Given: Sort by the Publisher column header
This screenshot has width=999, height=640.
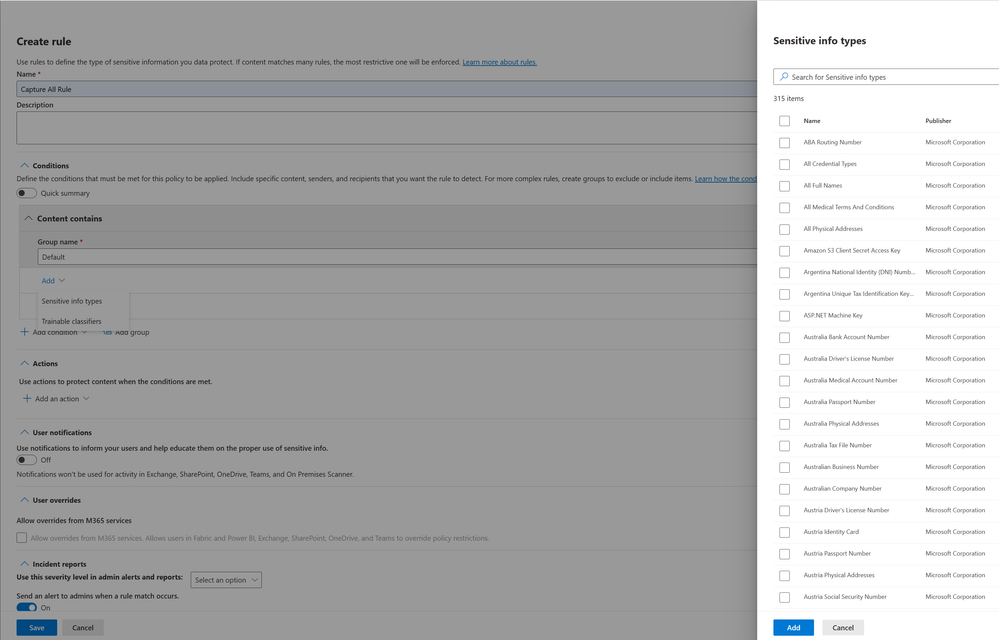Looking at the screenshot, I should pyautogui.click(x=938, y=121).
